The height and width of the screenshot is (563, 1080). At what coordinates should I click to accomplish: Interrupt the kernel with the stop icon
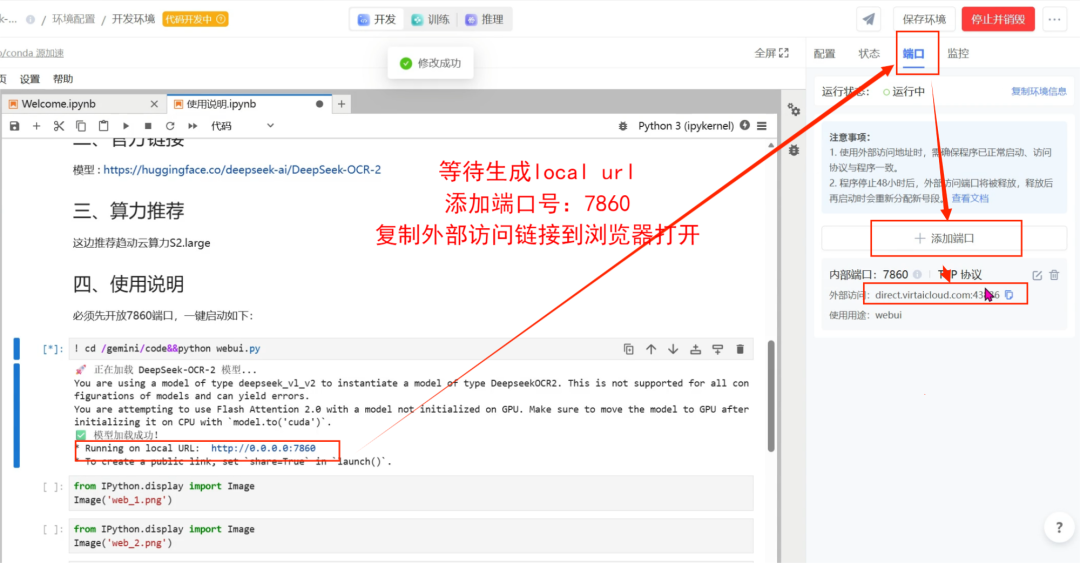(147, 126)
